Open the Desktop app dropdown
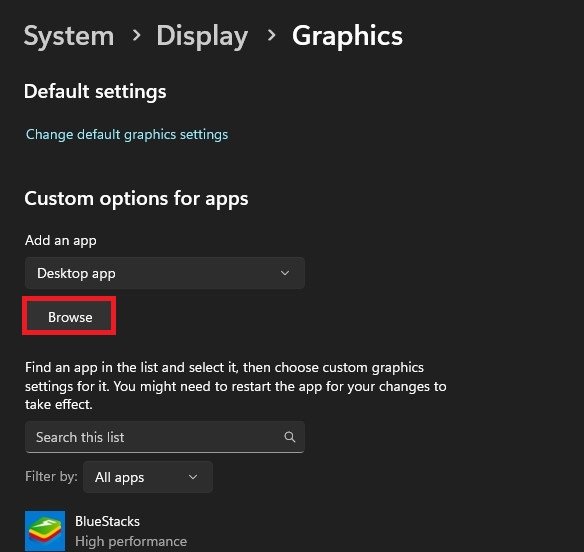The height and width of the screenshot is (552, 584). tap(165, 273)
